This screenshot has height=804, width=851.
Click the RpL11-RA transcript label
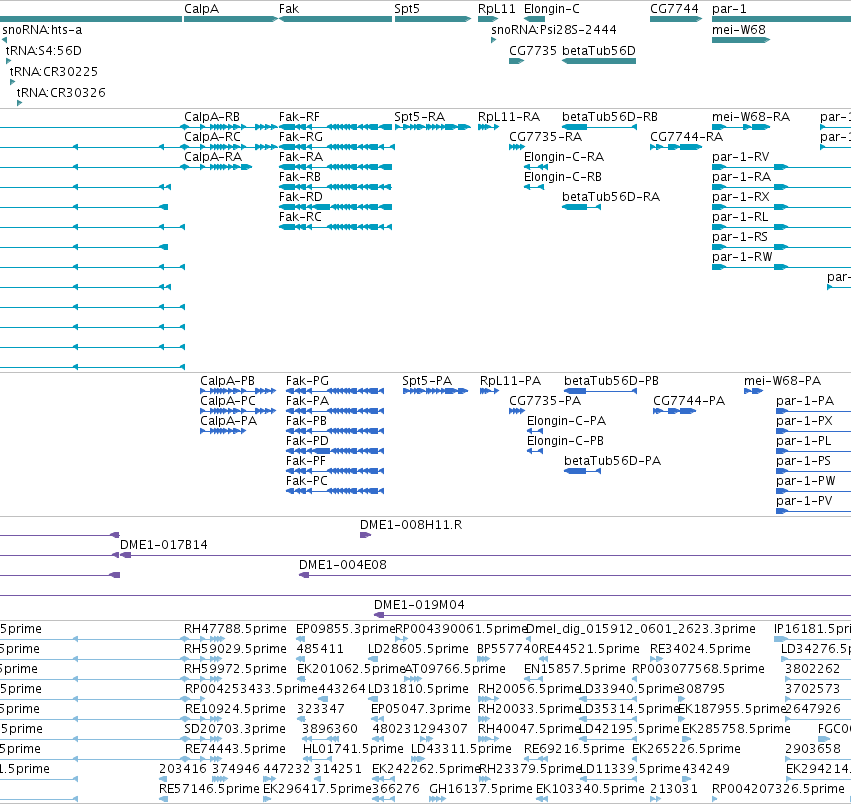click(x=509, y=117)
